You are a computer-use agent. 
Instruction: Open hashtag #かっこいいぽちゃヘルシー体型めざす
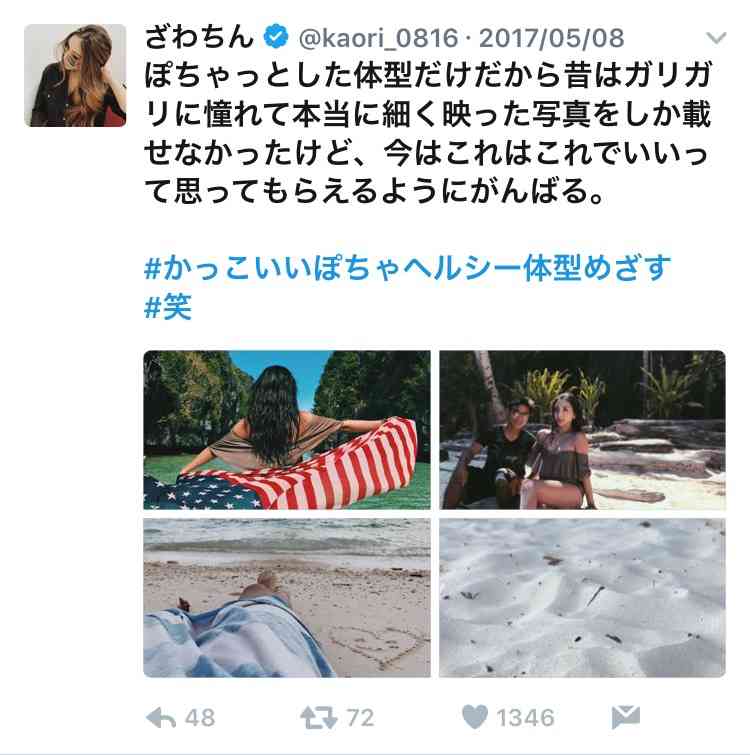[407, 268]
